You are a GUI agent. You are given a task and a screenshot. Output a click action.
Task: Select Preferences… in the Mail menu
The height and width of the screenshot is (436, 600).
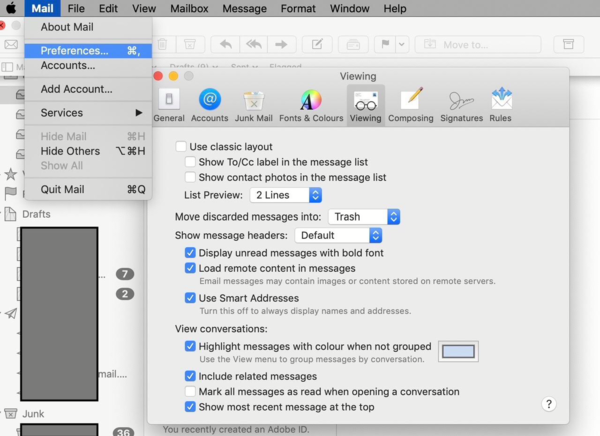point(75,50)
